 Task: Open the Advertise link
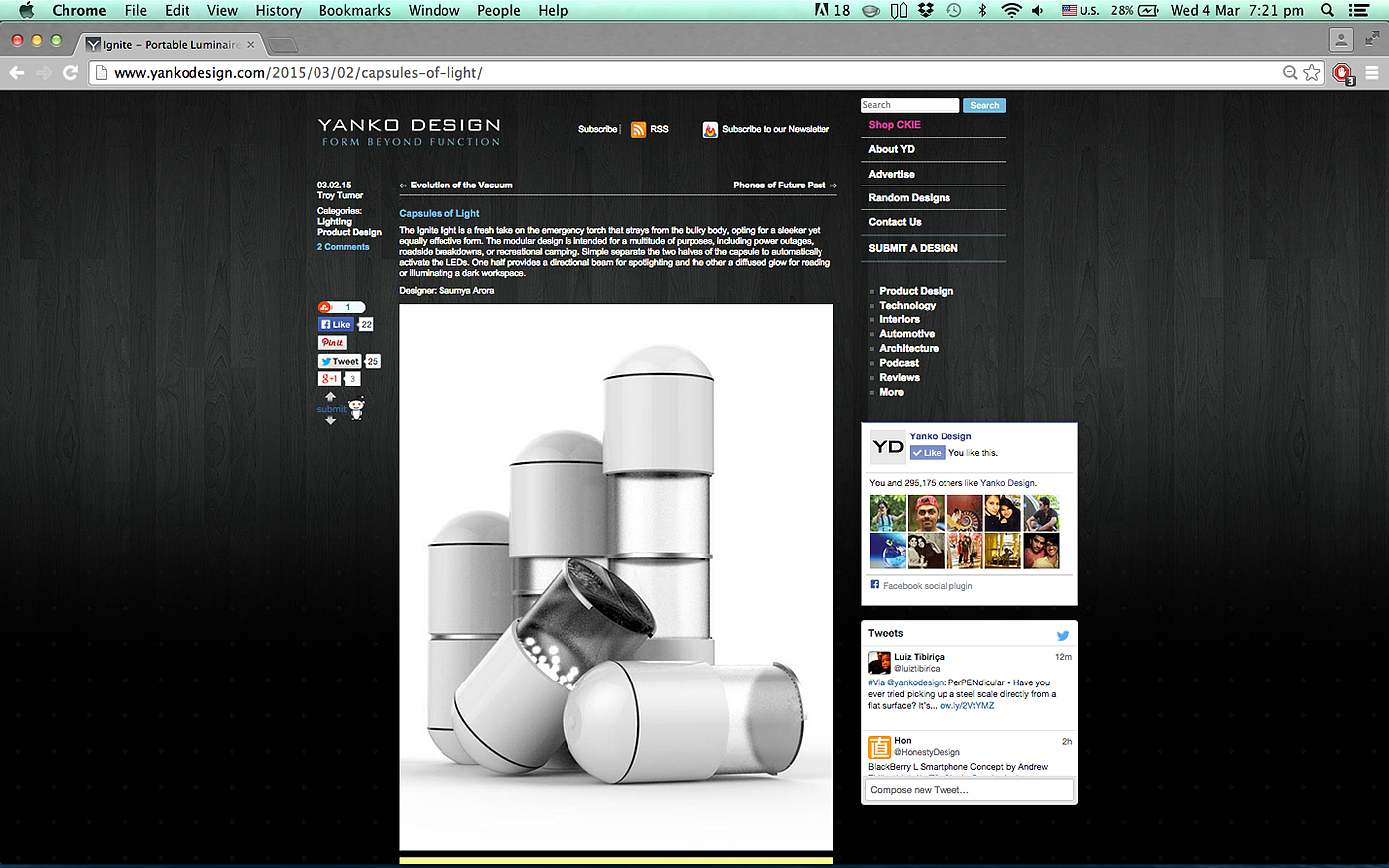coord(892,174)
